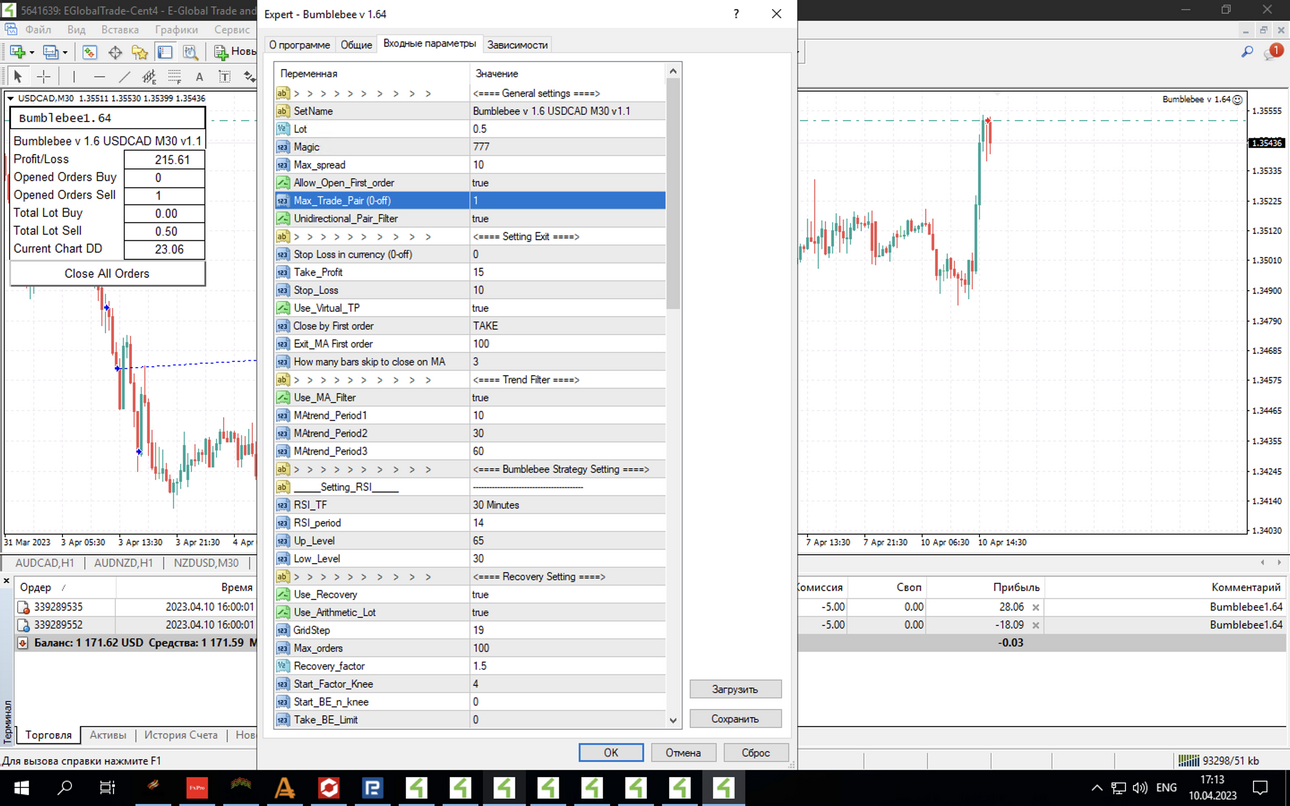Open the AUDNZD,H1 chart tab

pyautogui.click(x=123, y=563)
